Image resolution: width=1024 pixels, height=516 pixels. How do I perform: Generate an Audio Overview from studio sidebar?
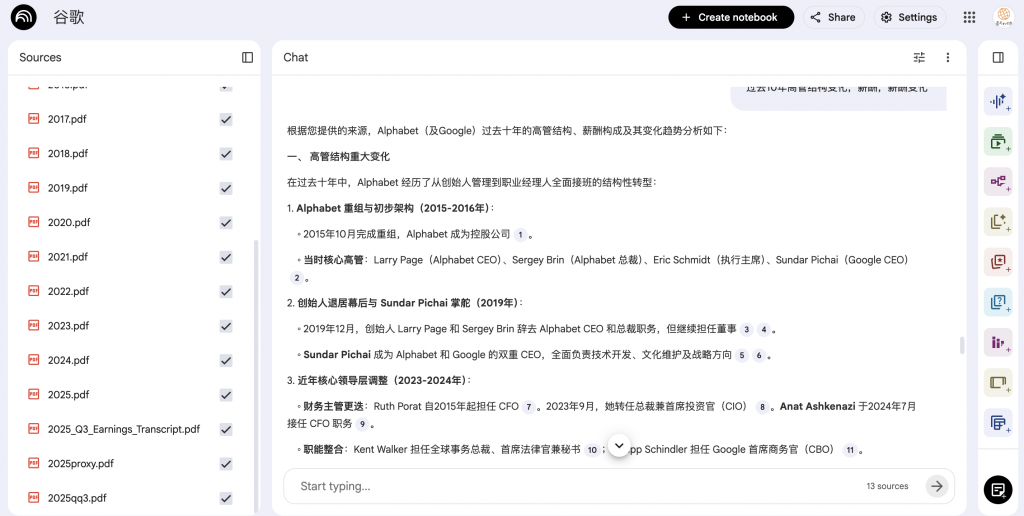click(x=997, y=101)
